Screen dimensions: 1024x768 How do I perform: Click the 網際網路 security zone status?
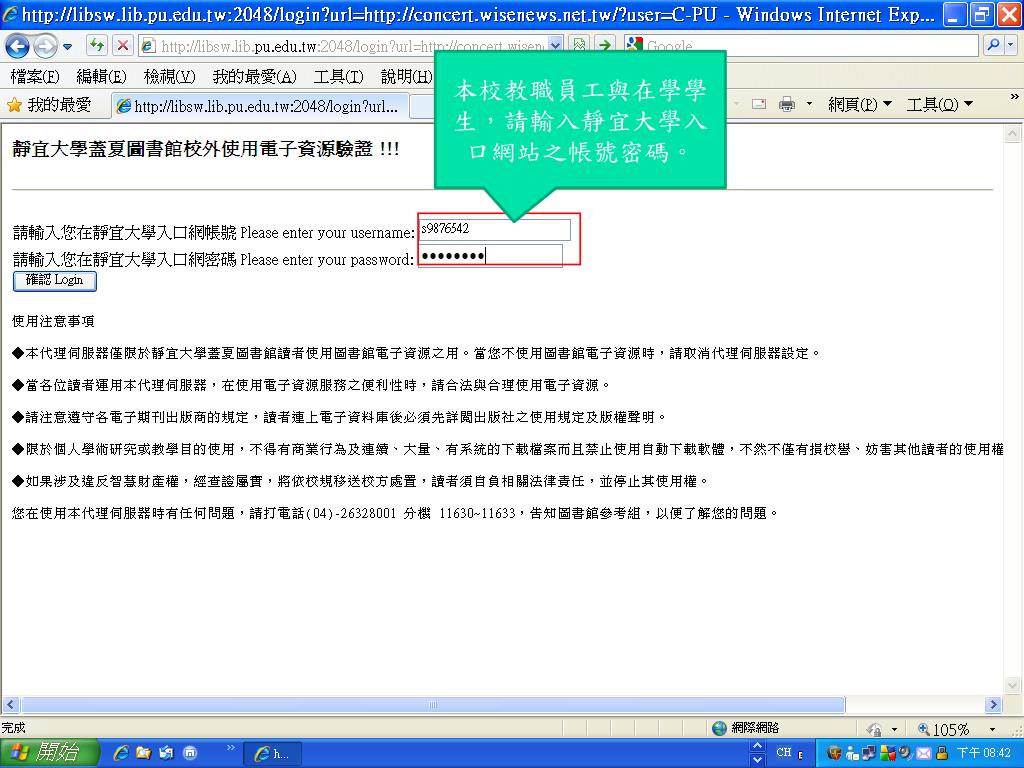click(746, 728)
